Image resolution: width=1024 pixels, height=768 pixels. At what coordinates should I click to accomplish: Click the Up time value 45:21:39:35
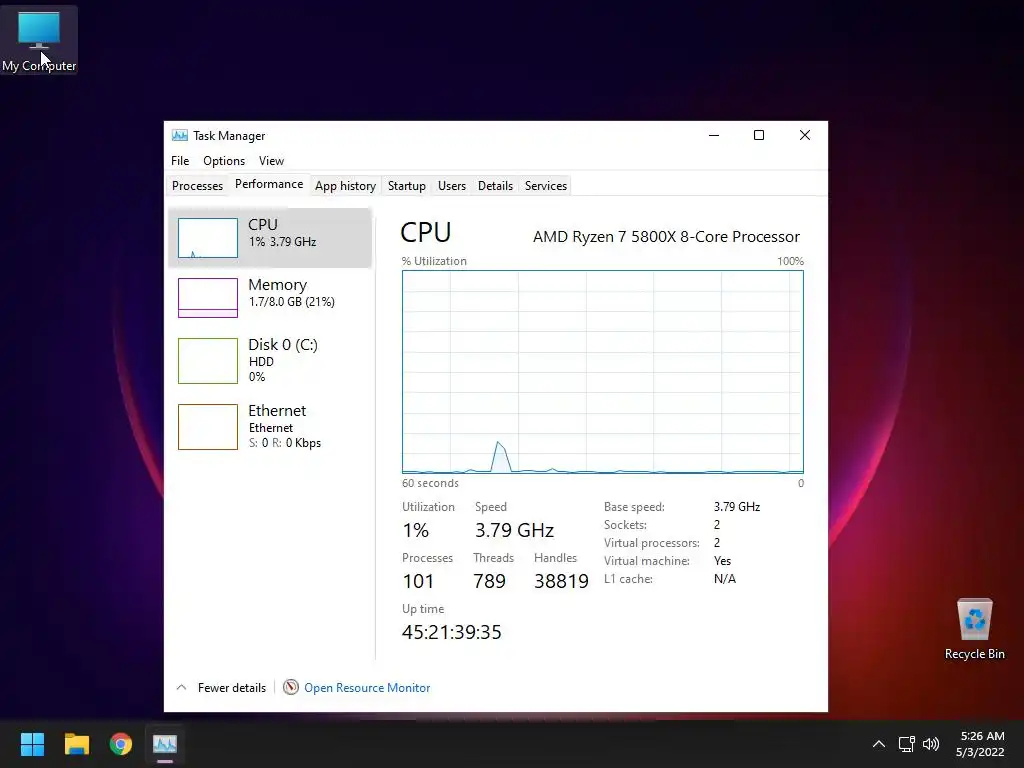tap(451, 632)
